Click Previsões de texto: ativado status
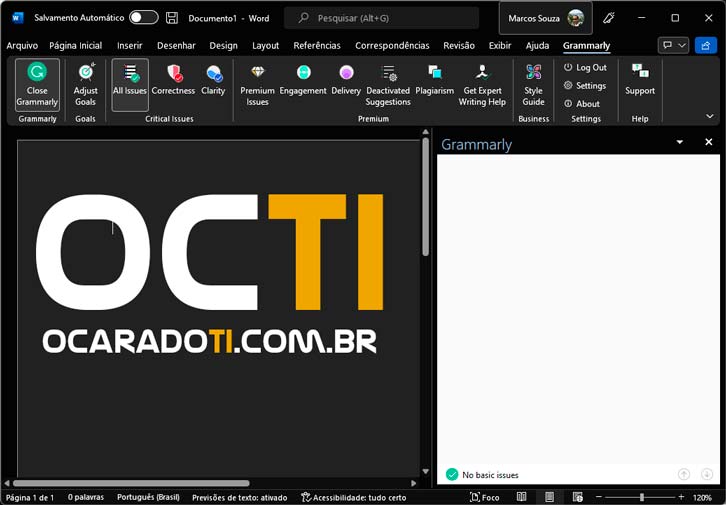The height and width of the screenshot is (505, 726). 239,498
